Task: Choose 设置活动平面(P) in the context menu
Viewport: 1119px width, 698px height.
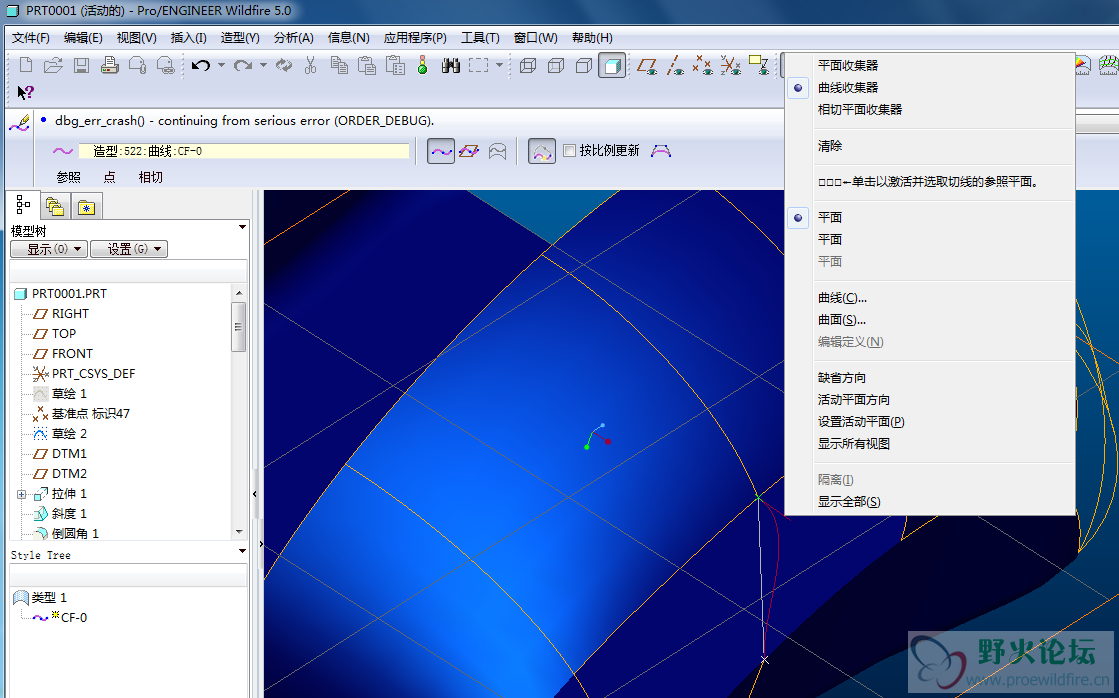Action: click(x=861, y=422)
